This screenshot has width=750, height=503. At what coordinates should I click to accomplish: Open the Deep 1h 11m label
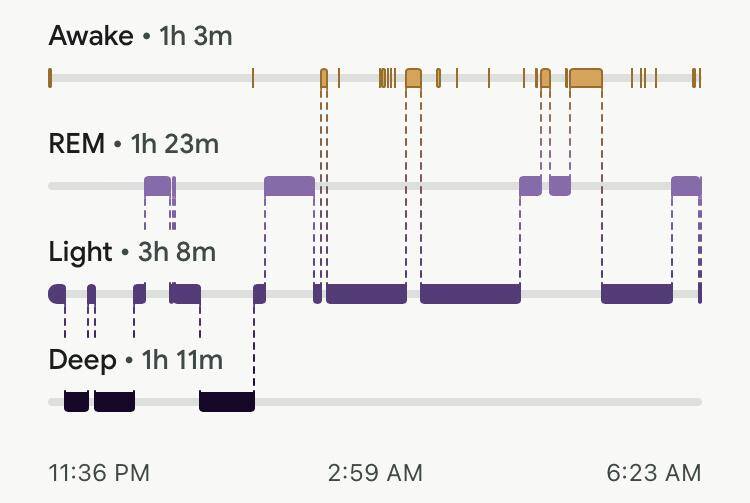[135, 359]
